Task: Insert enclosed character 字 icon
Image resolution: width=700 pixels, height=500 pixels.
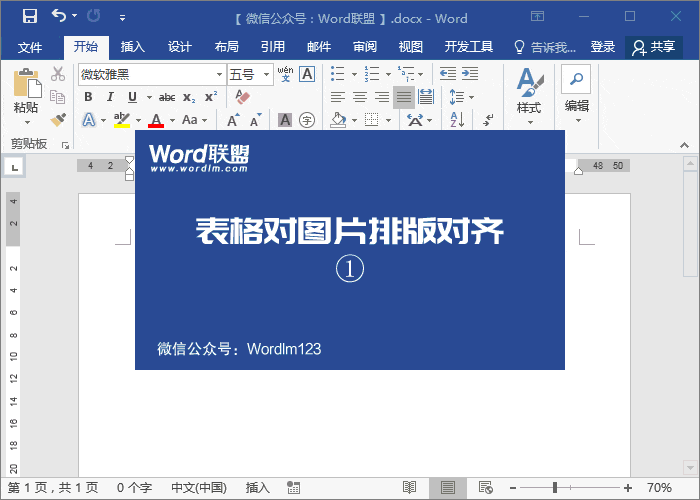Action: (307, 120)
